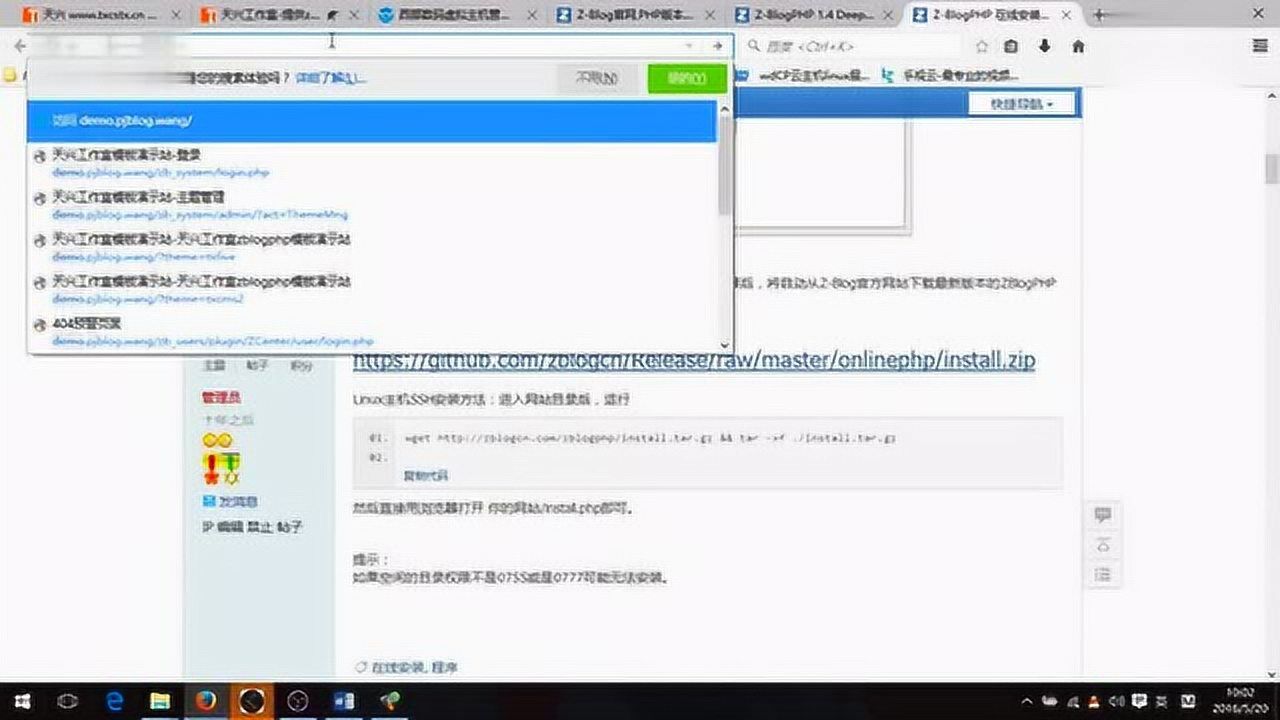Click the Downloads arrow icon
The width and height of the screenshot is (1280, 720).
pos(1044,45)
